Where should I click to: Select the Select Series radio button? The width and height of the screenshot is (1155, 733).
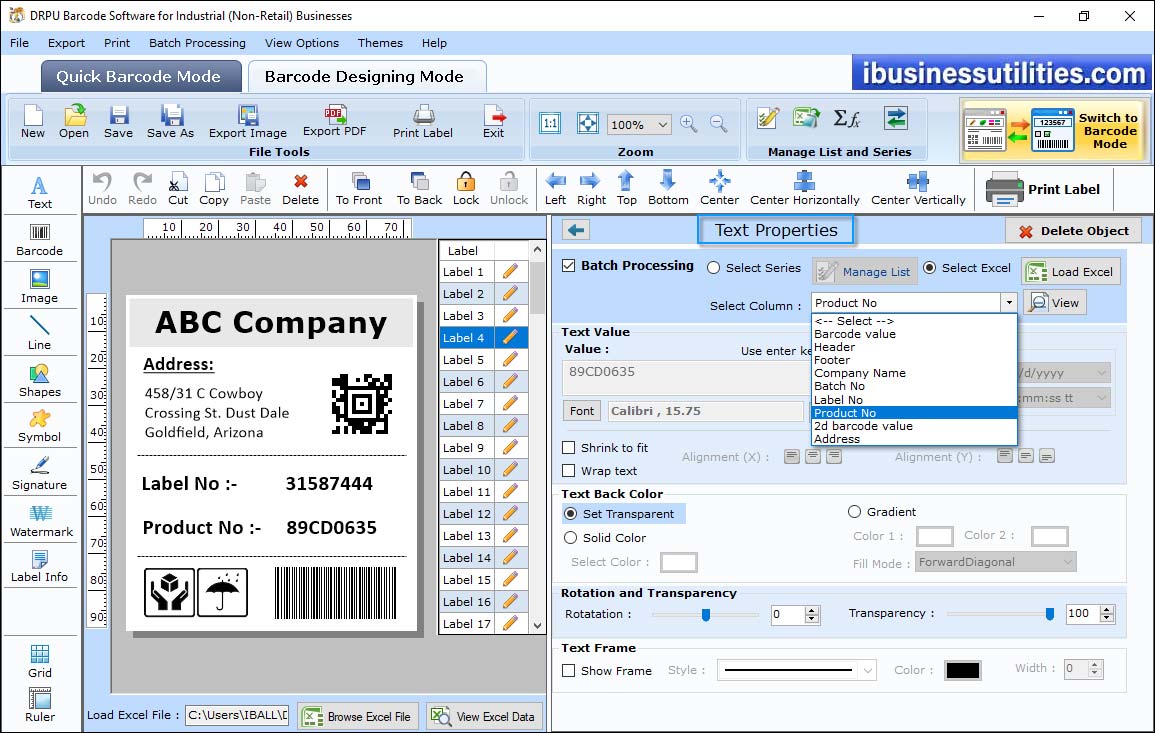(x=713, y=268)
